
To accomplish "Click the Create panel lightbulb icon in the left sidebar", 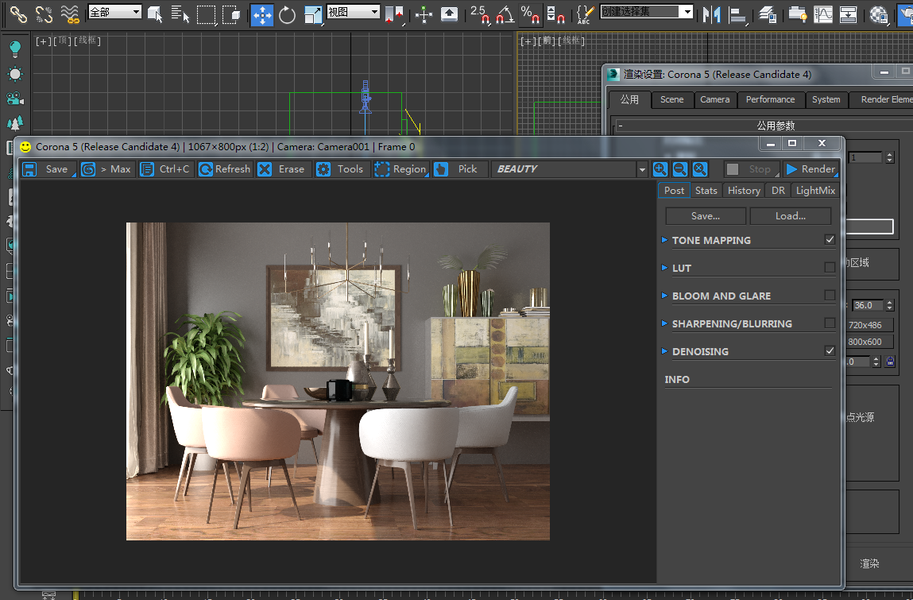I will (x=15, y=48).
